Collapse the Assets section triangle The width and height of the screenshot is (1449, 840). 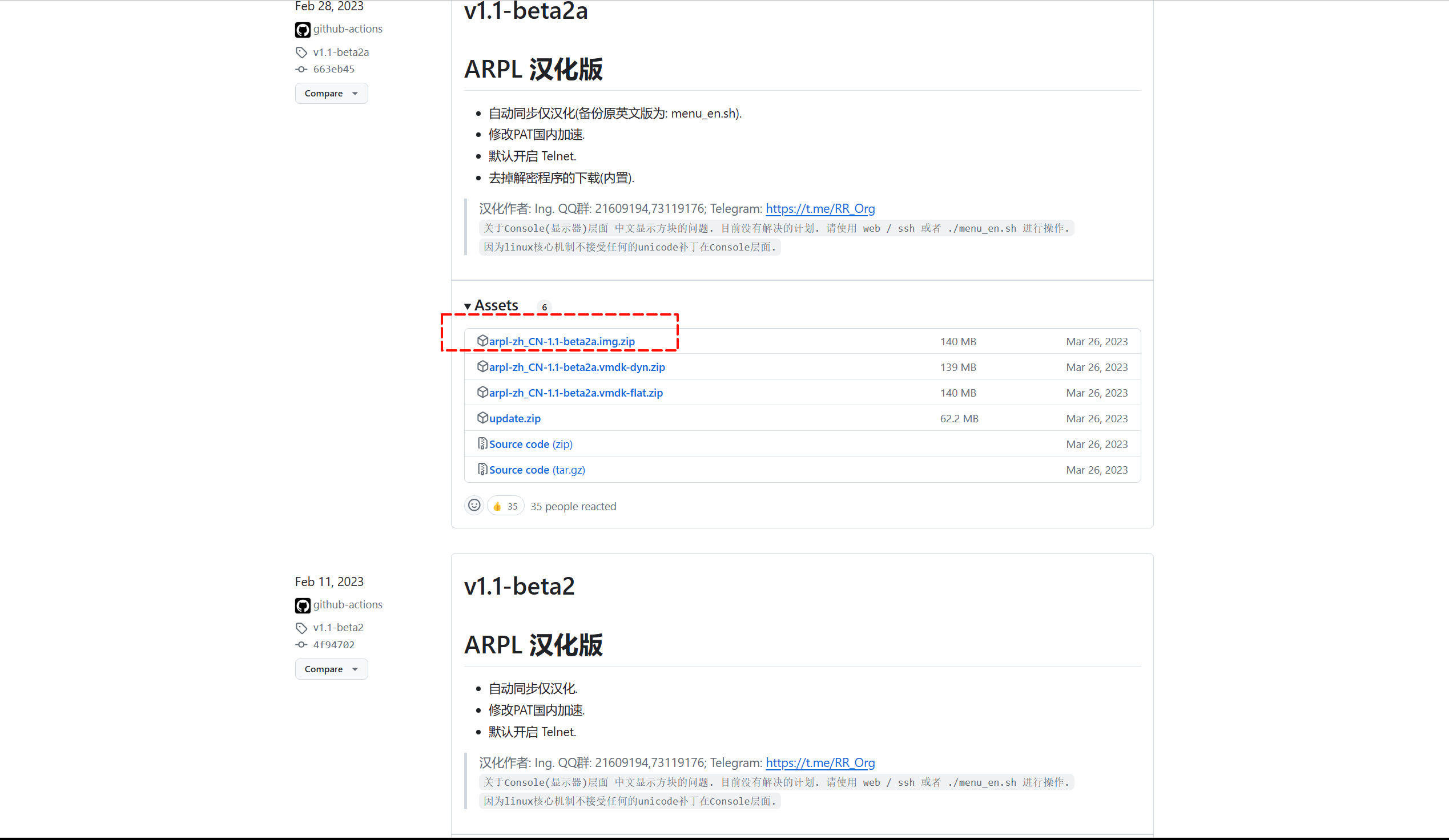click(468, 306)
